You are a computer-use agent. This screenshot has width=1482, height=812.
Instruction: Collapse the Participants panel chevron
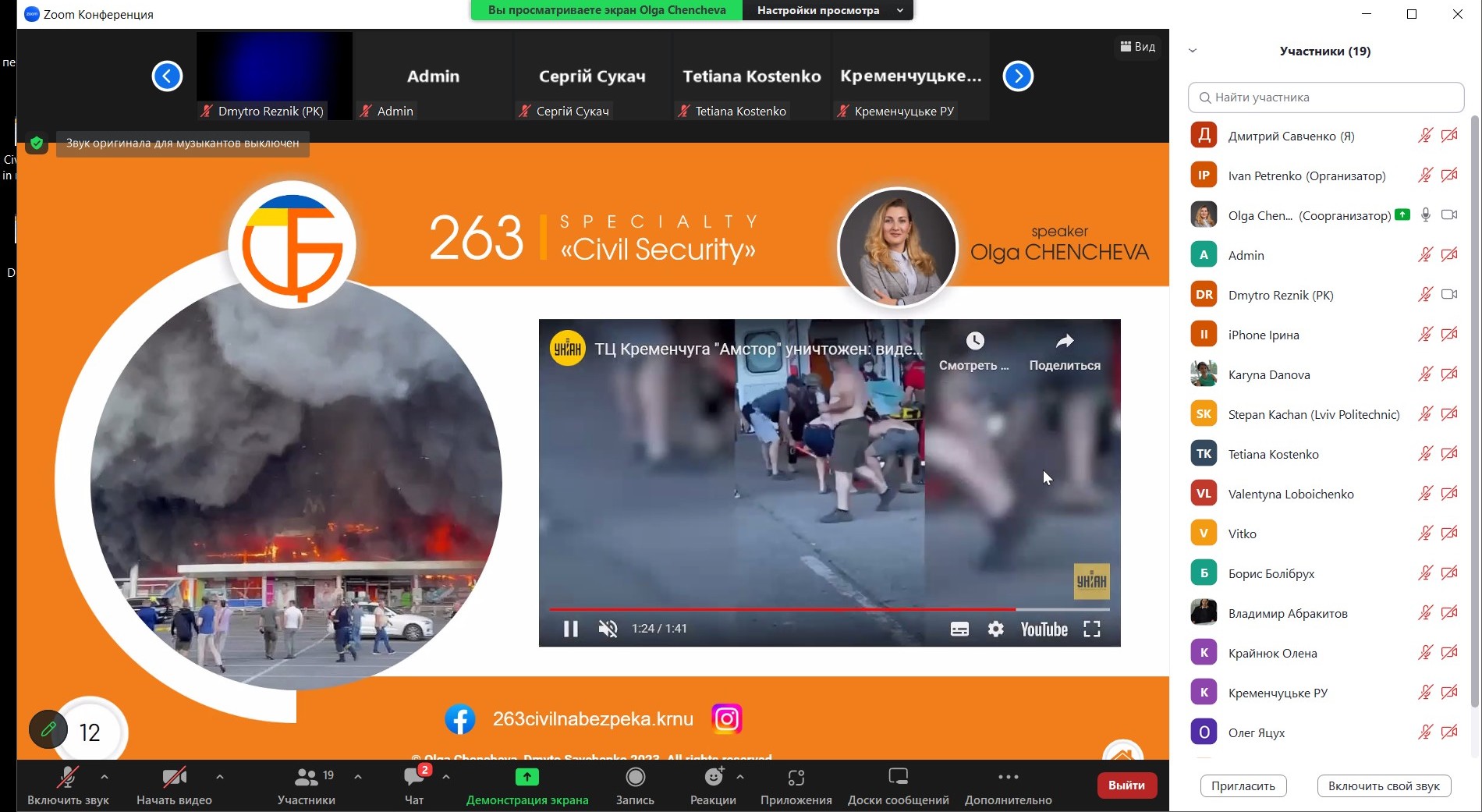coord(1193,51)
